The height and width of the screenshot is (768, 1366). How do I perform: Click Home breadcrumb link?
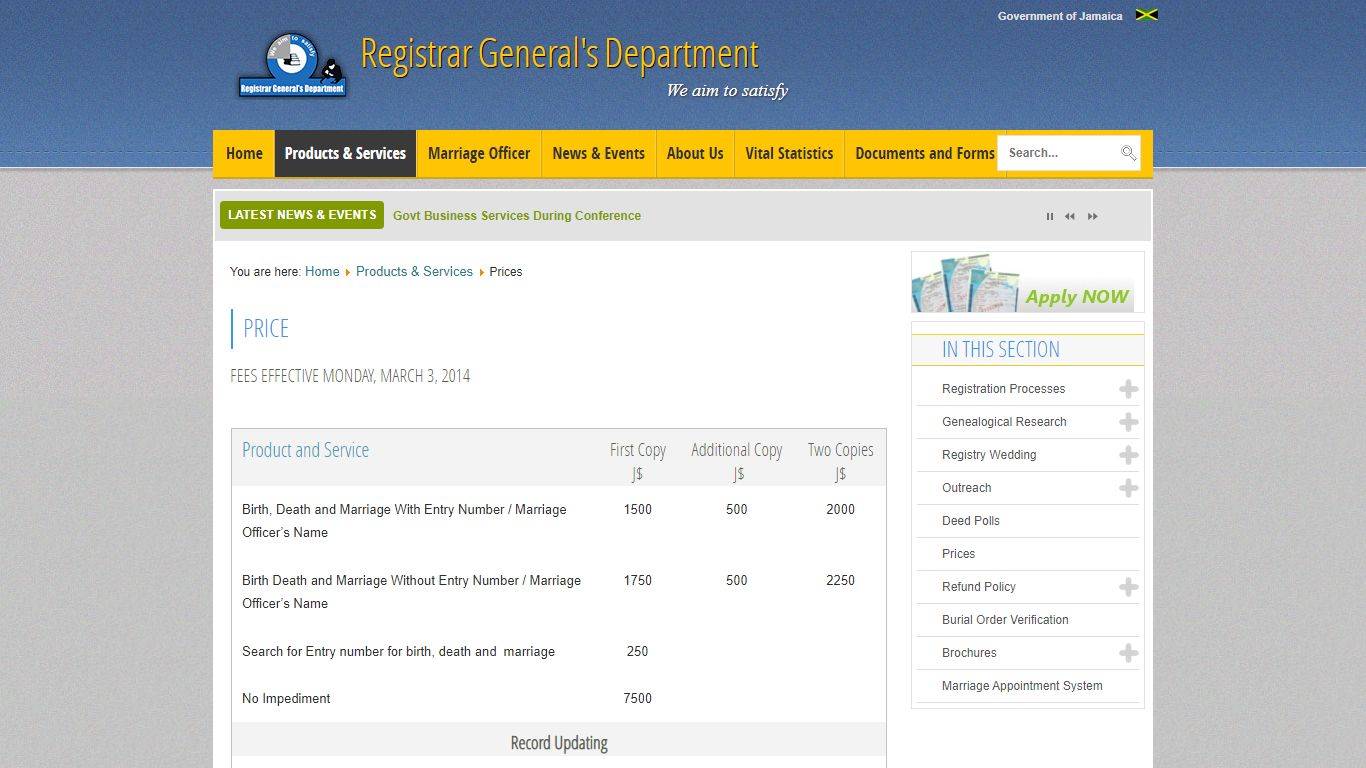(x=322, y=272)
